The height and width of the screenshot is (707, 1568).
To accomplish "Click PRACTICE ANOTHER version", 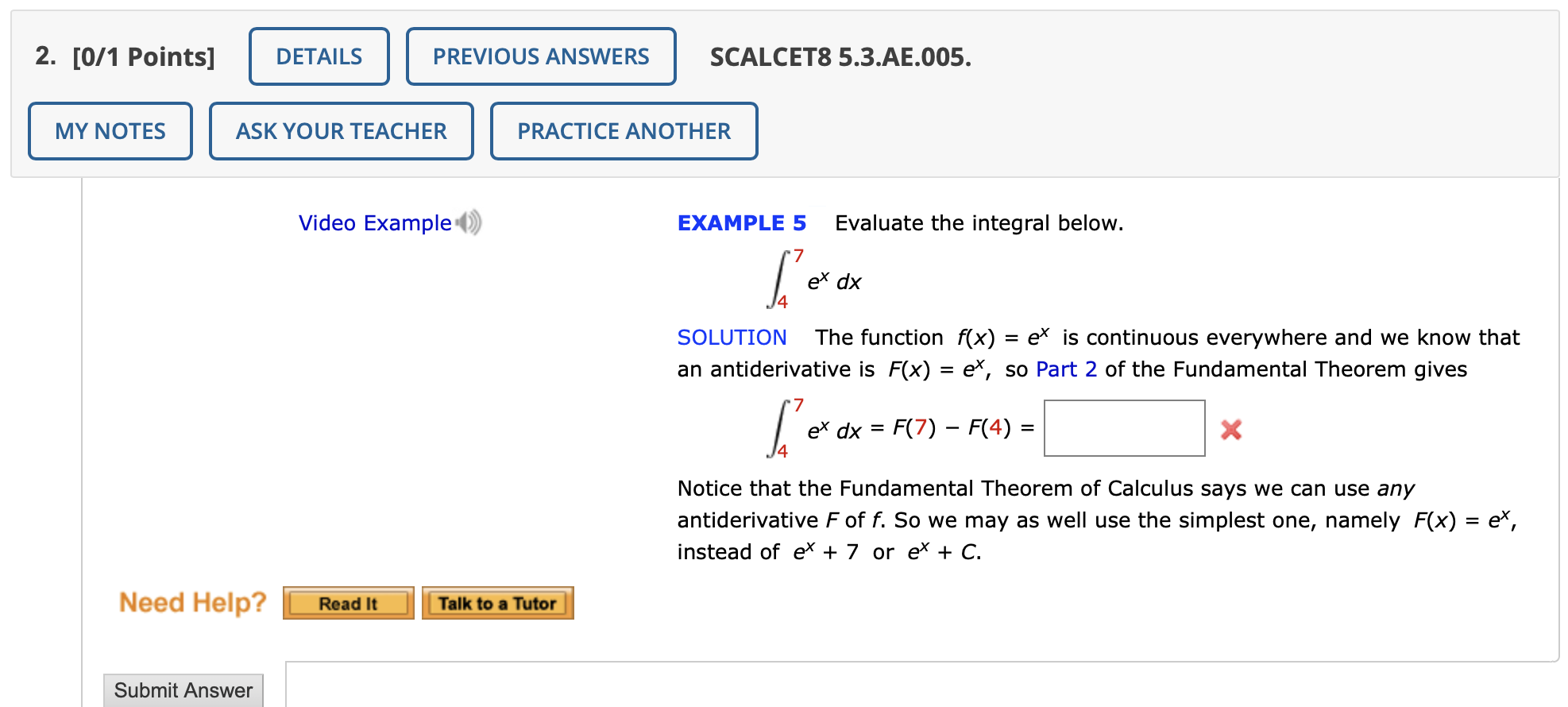I will [x=624, y=130].
